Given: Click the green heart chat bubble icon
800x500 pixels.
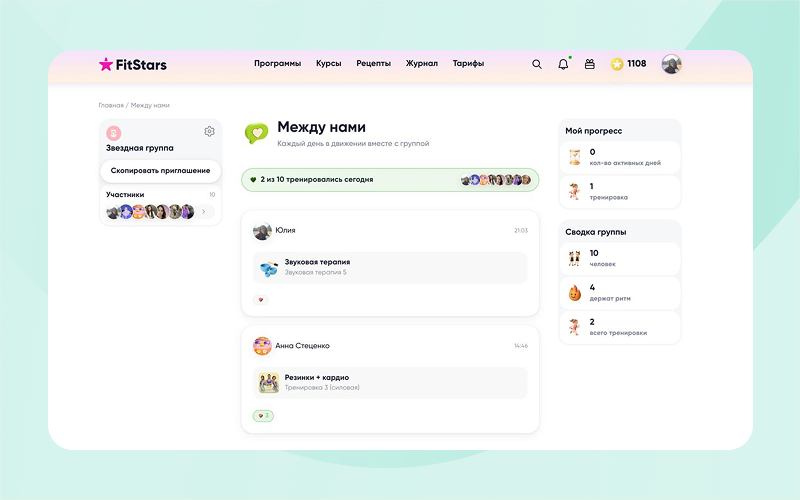Looking at the screenshot, I should (256, 133).
